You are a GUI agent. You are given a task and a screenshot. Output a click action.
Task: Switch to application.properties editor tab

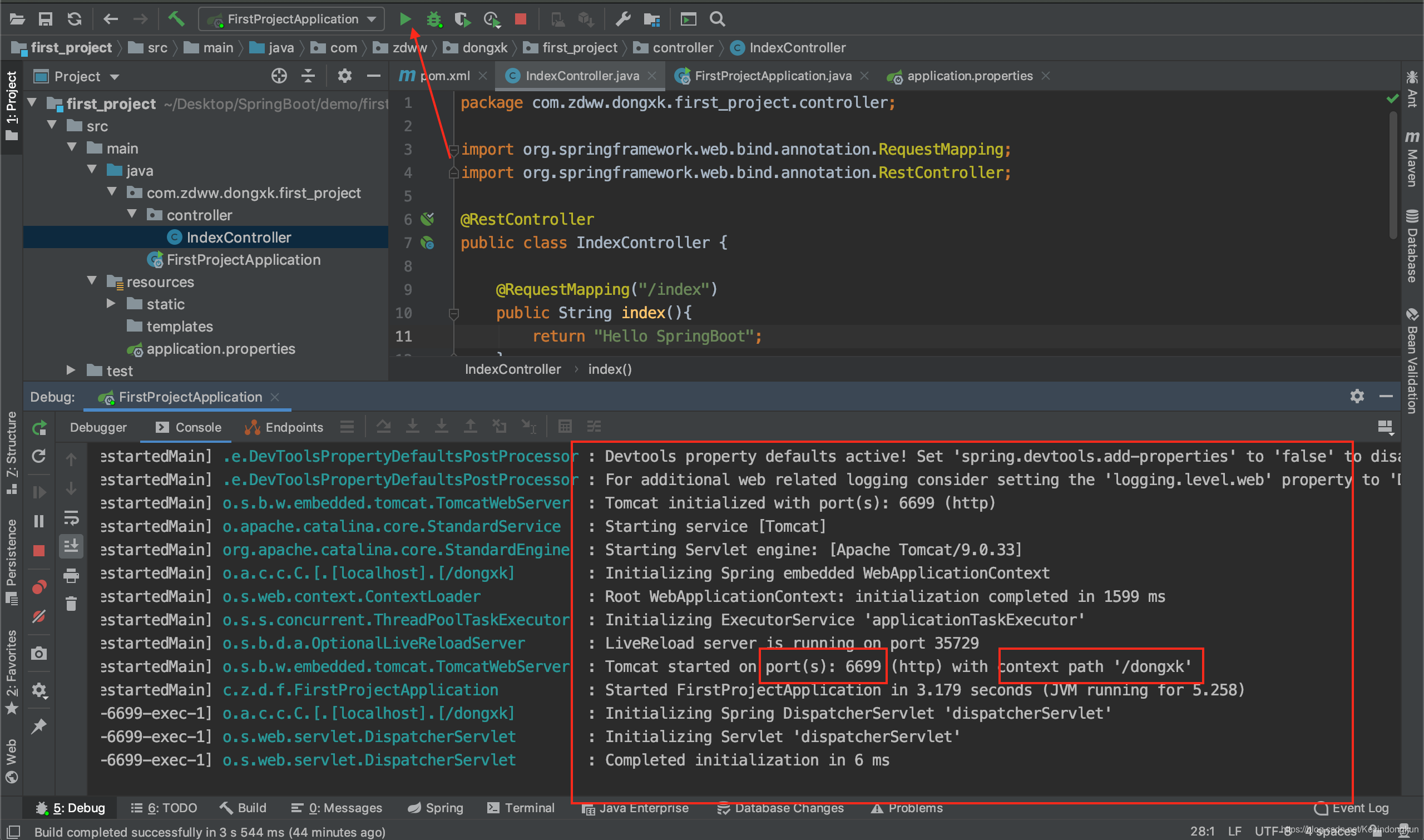[969, 76]
